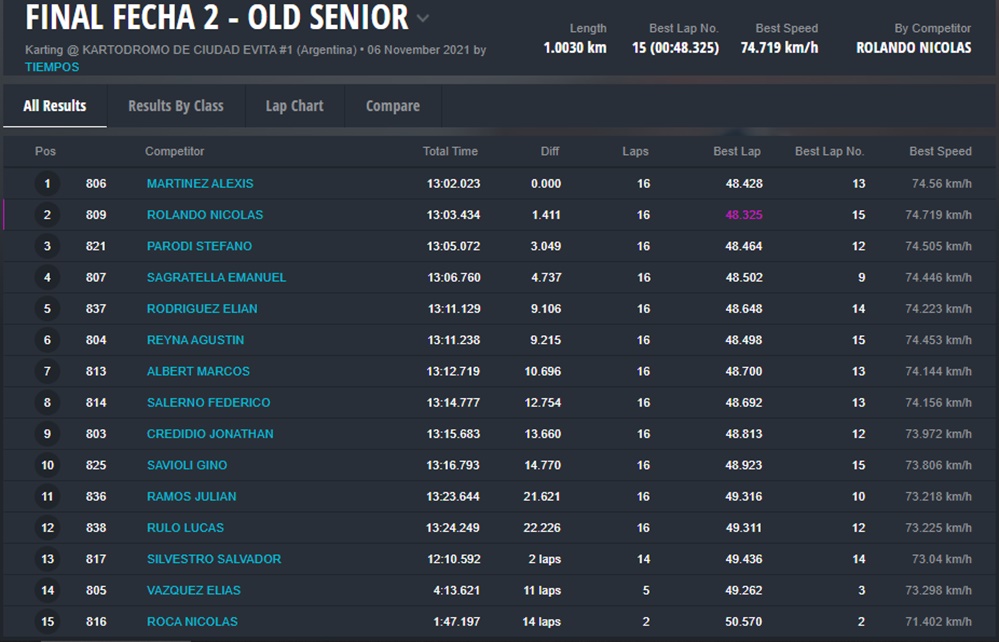999x642 pixels.
Task: Click the Best Speed column header
Action: click(x=940, y=152)
